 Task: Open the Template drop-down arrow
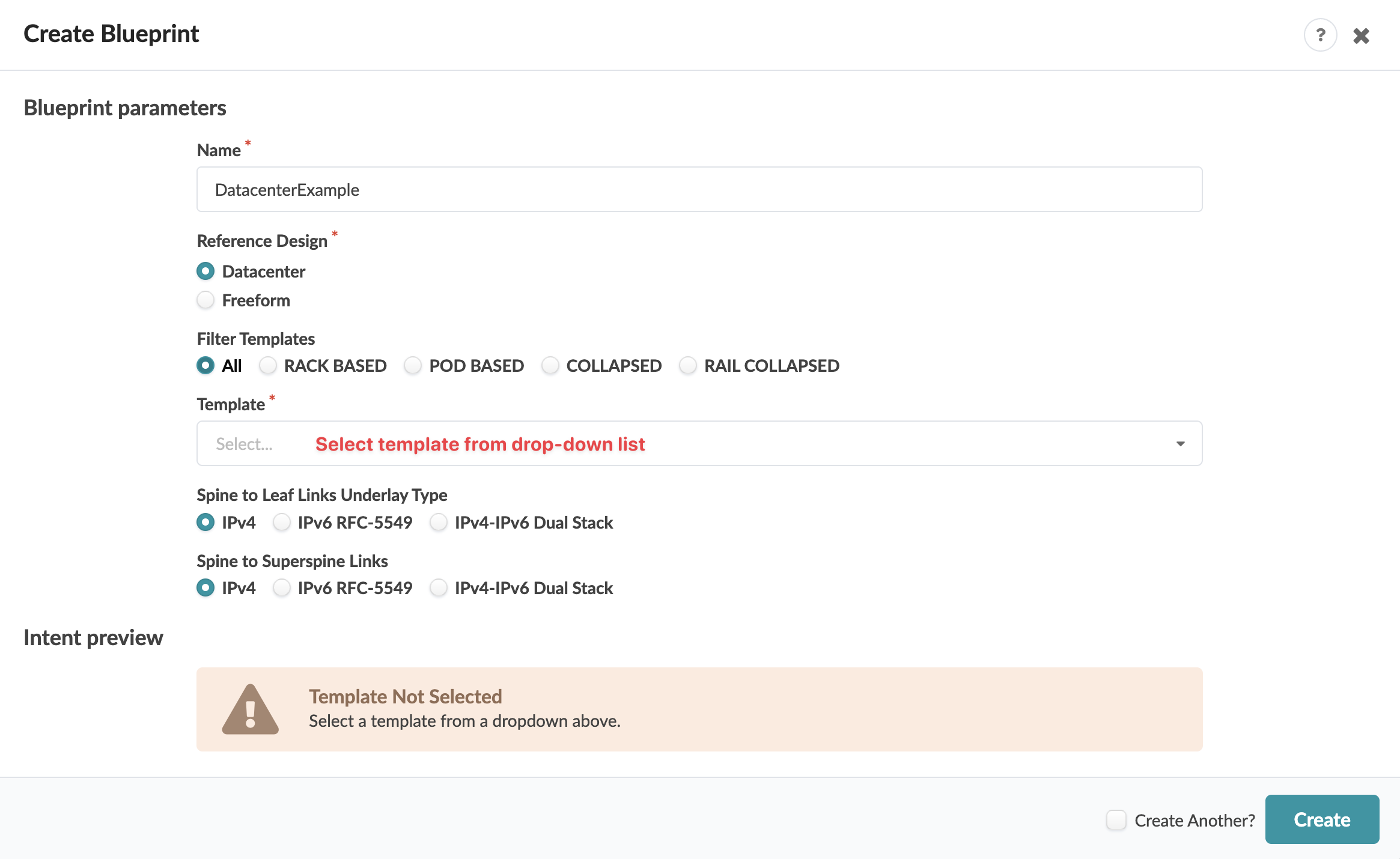pyautogui.click(x=1180, y=444)
